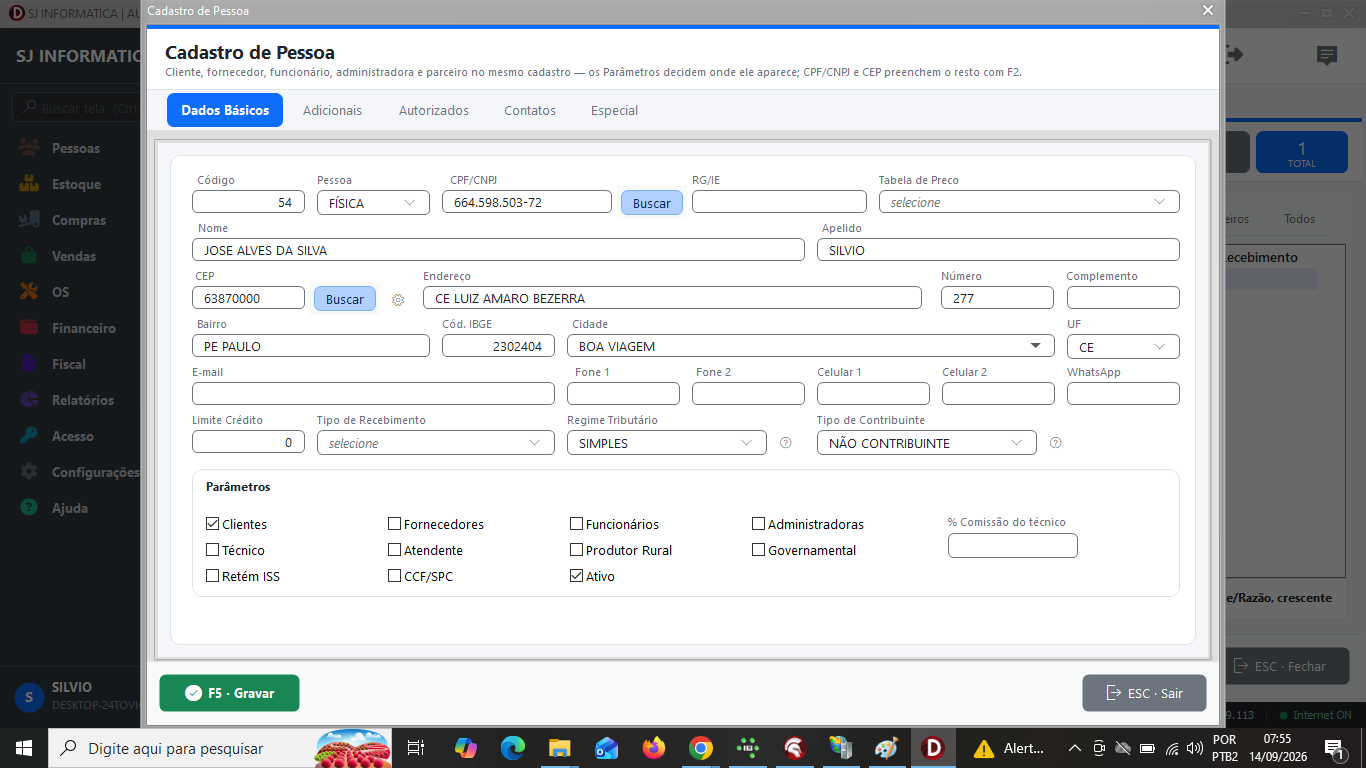Open OS wrench icon in main window sidebar

[x=30, y=292]
